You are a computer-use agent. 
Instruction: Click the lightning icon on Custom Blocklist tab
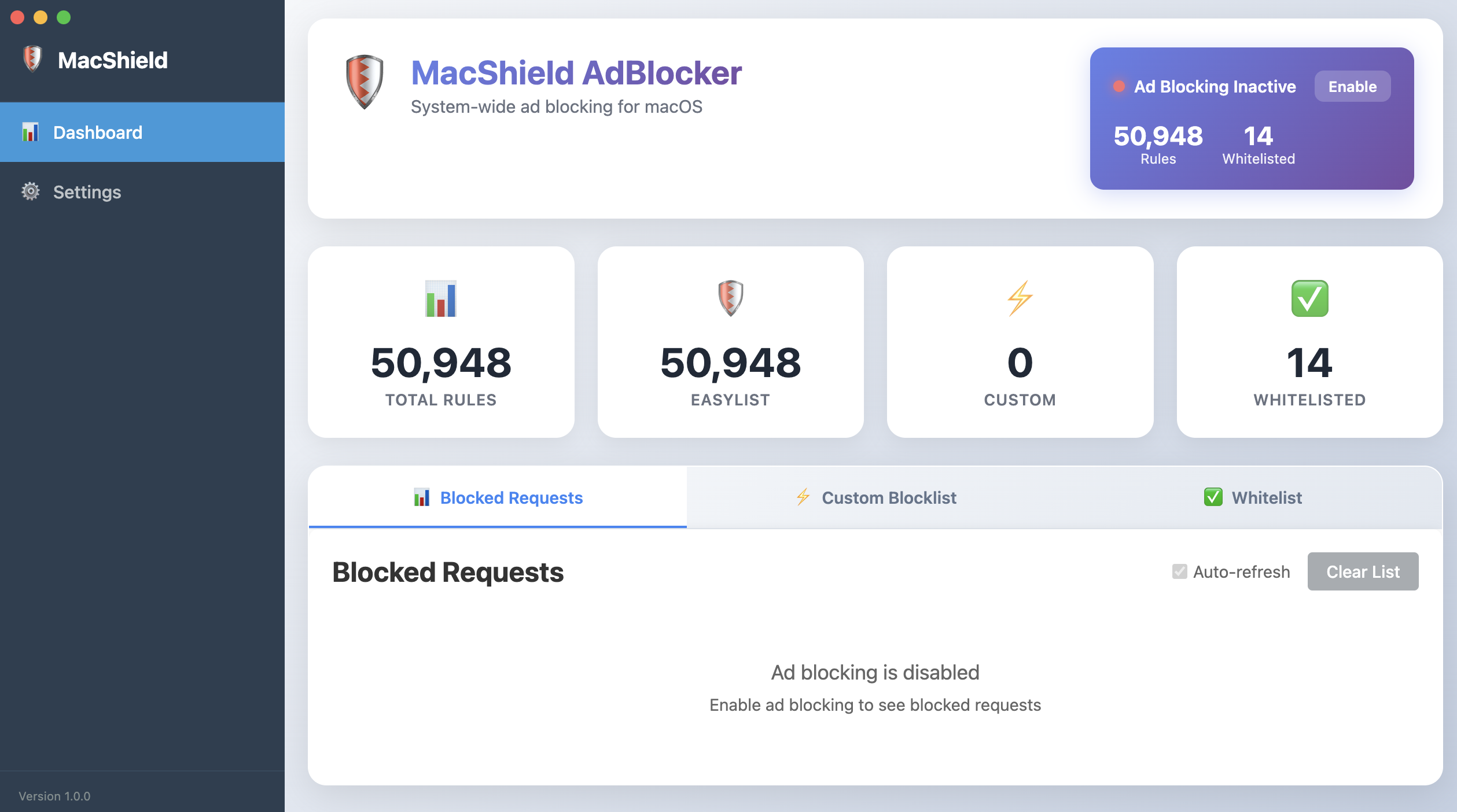[x=803, y=497]
